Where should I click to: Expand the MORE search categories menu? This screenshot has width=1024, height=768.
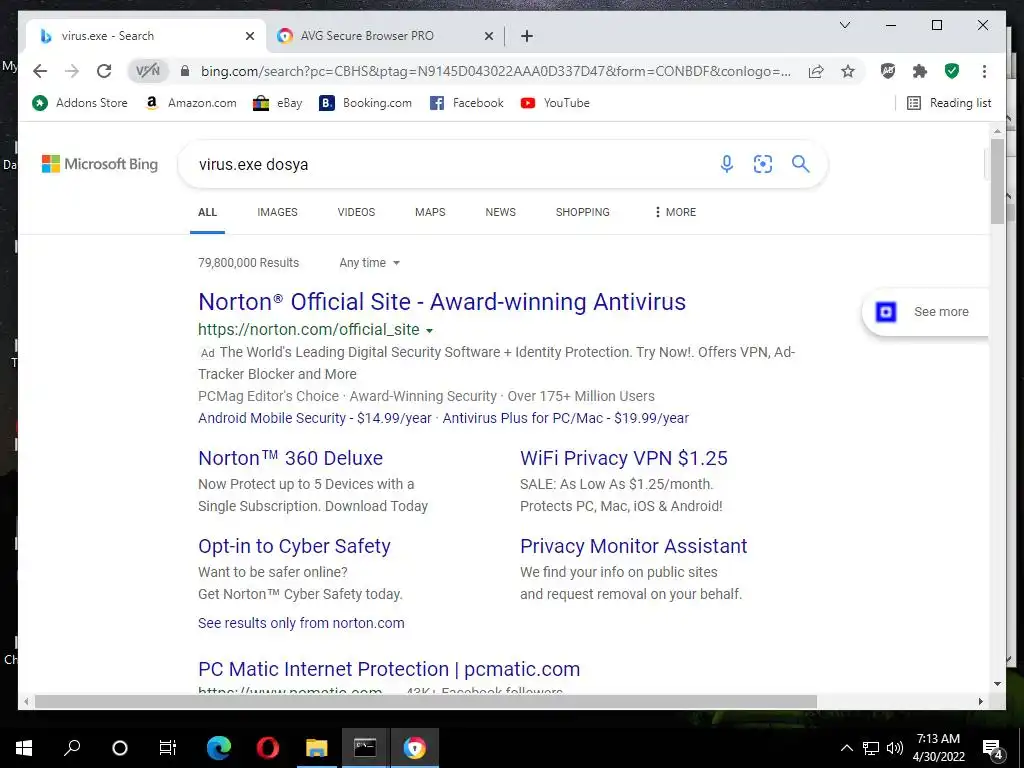click(x=675, y=212)
